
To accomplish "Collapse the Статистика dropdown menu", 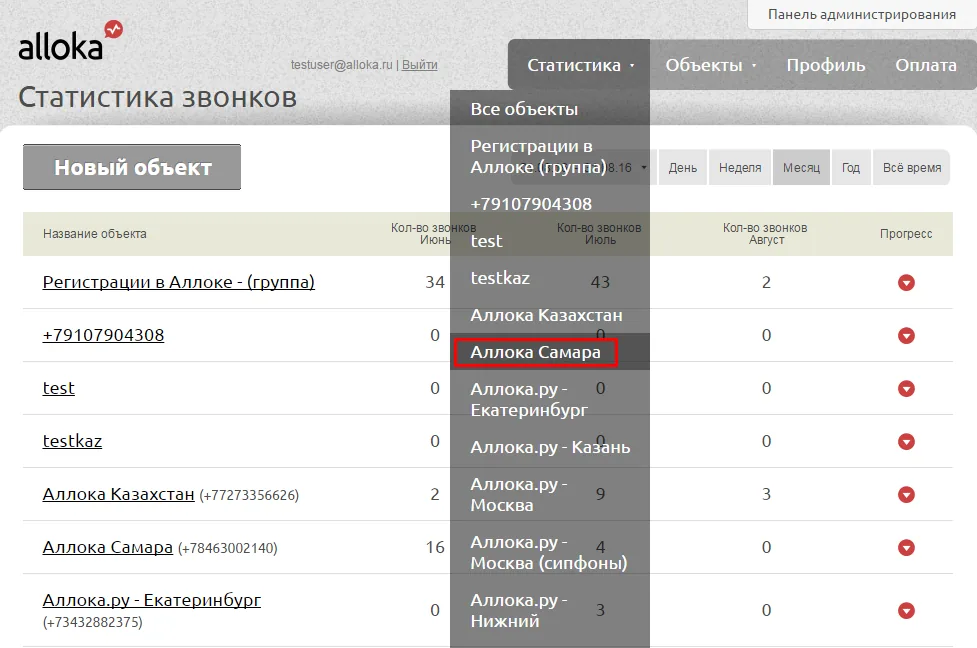I will coord(580,65).
